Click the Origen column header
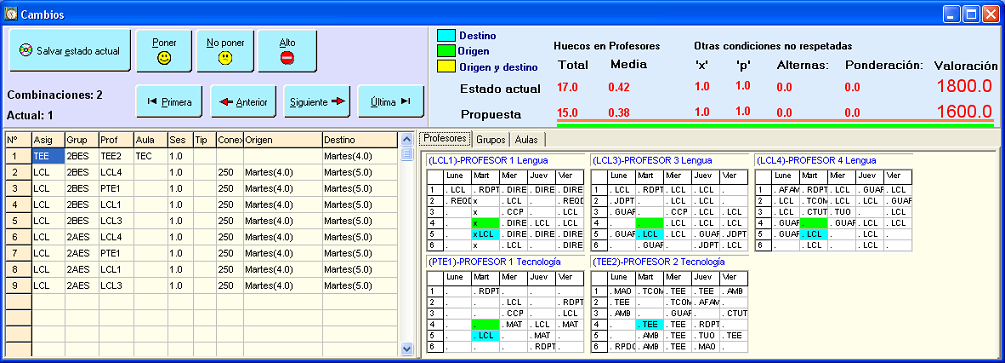The image size is (1005, 363). pyautogui.click(x=283, y=140)
